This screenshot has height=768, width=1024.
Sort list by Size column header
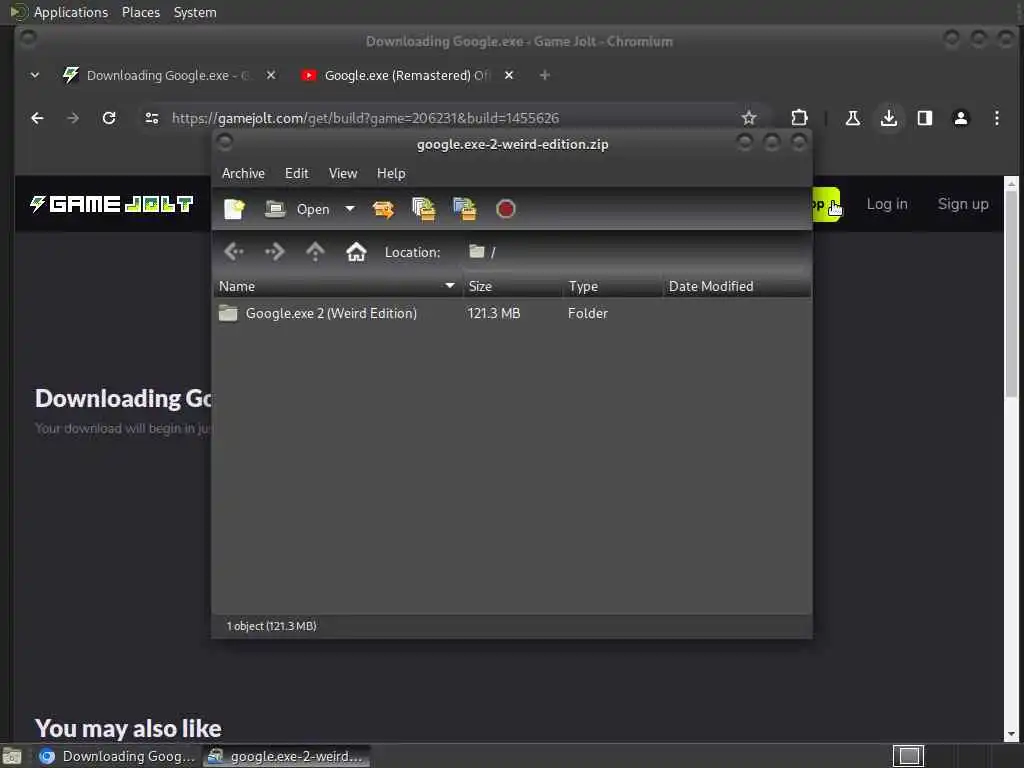[513, 286]
